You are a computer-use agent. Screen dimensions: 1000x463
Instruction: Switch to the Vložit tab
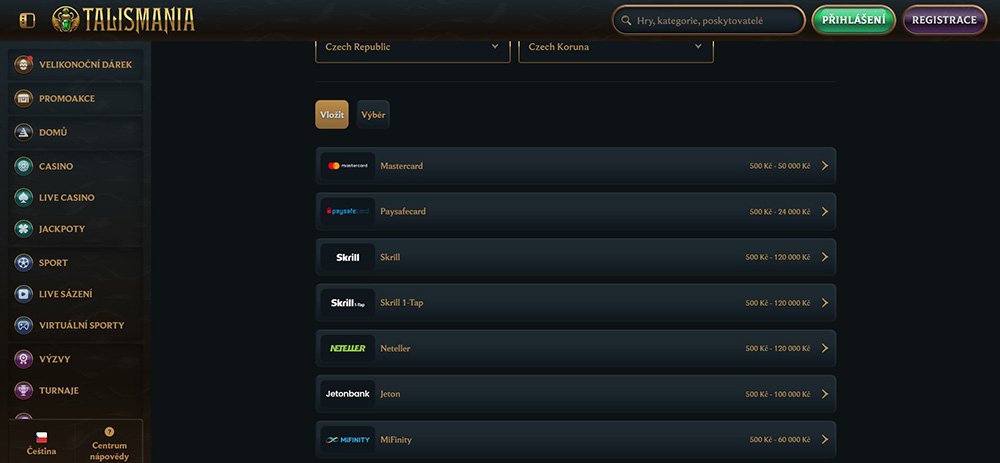pos(332,115)
